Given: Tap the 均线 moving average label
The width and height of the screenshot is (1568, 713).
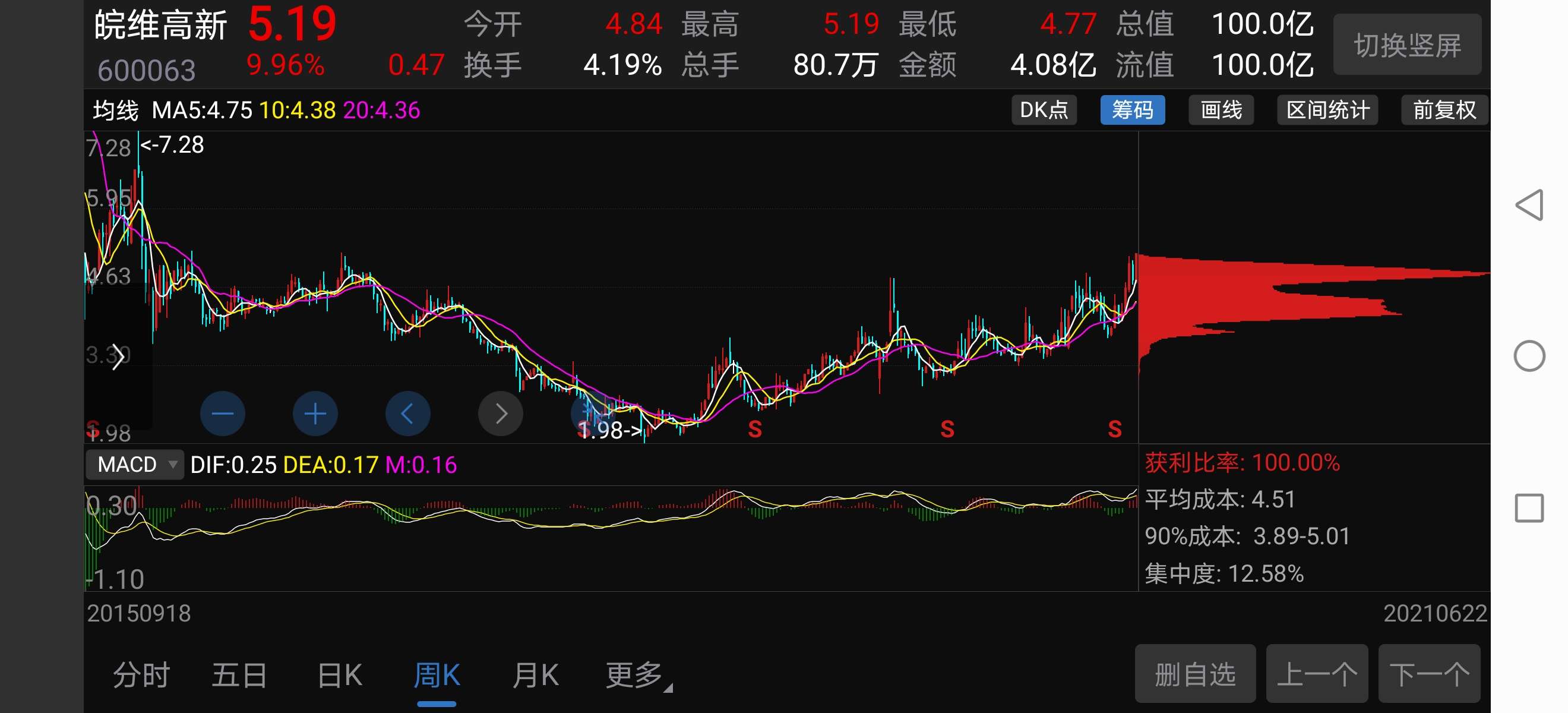Looking at the screenshot, I should tap(116, 110).
